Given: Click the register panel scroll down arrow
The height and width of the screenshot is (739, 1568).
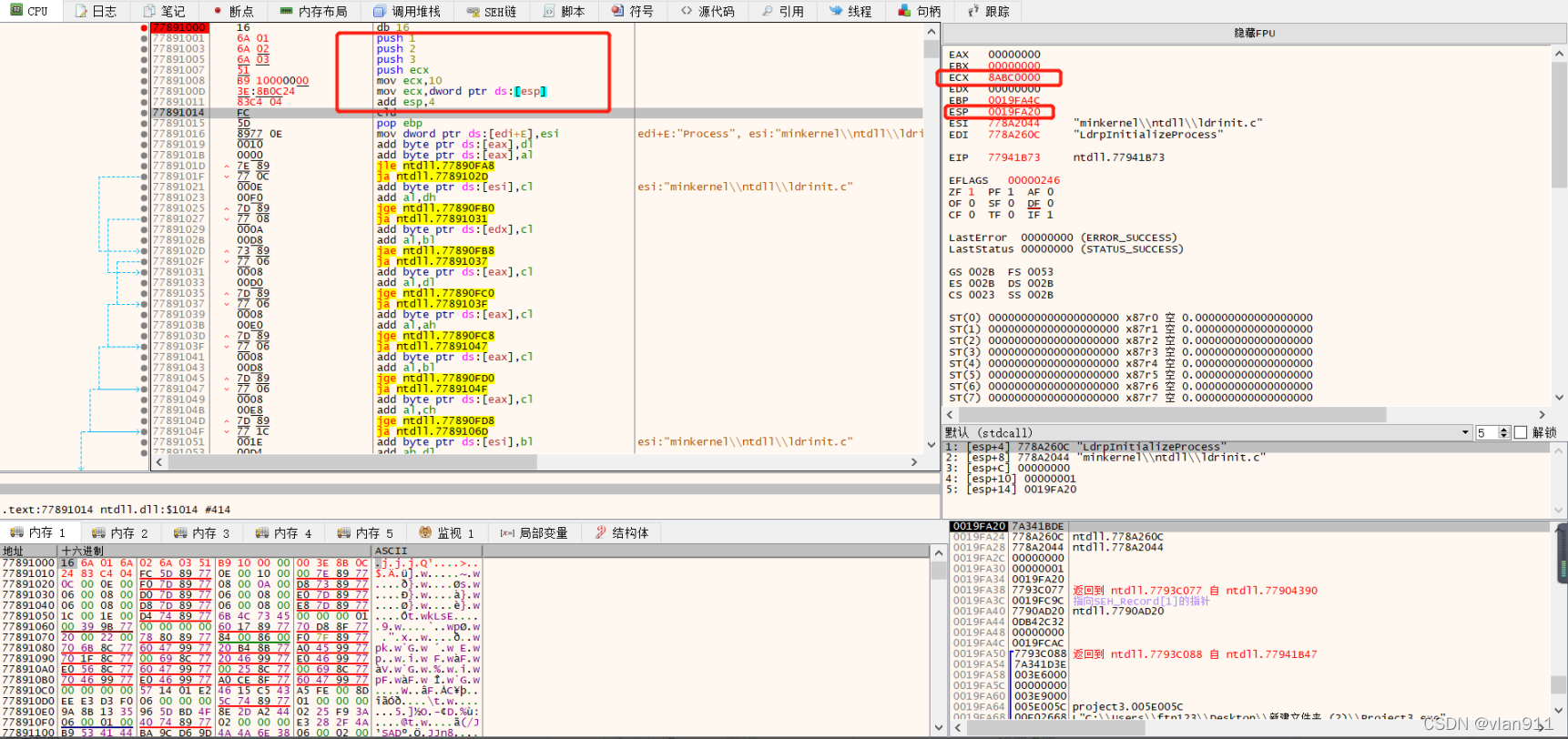Looking at the screenshot, I should 1560,398.
